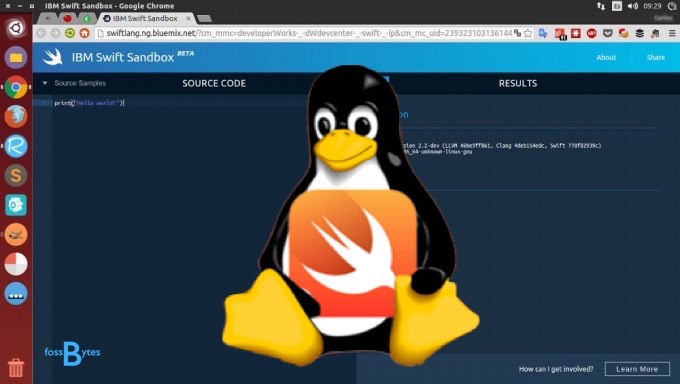The image size is (680, 384).
Task: Switch to the red tomato pinned tab
Action: pos(67,18)
